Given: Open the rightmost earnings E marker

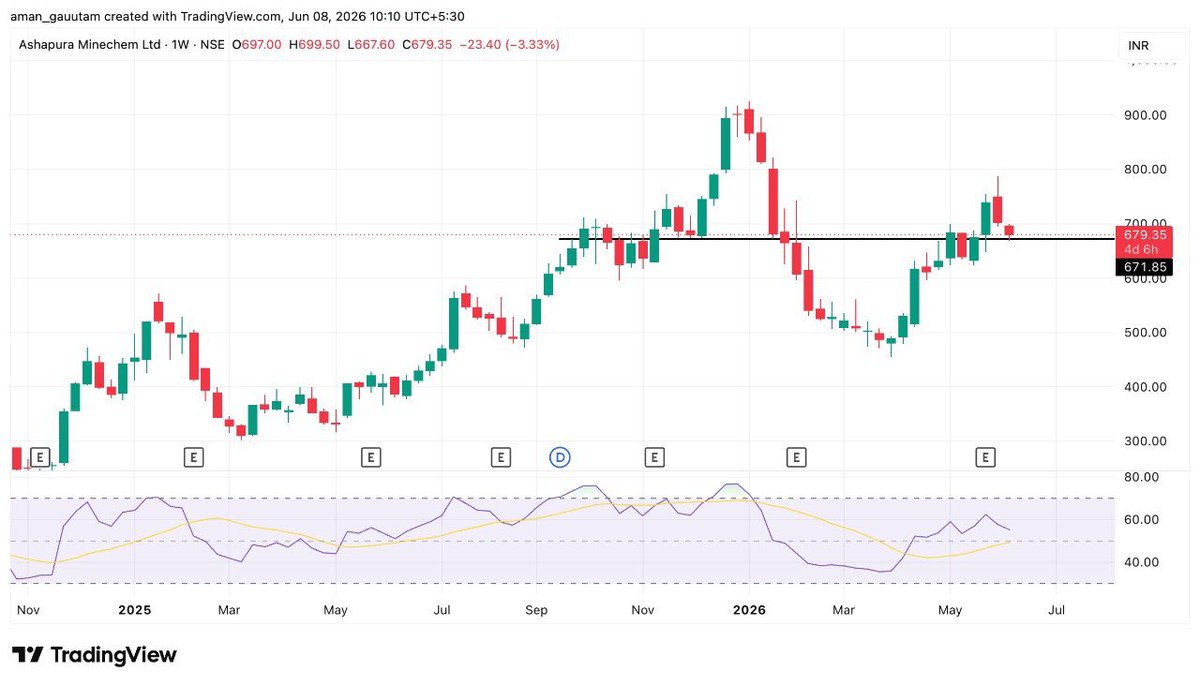Looking at the screenshot, I should pos(985,457).
